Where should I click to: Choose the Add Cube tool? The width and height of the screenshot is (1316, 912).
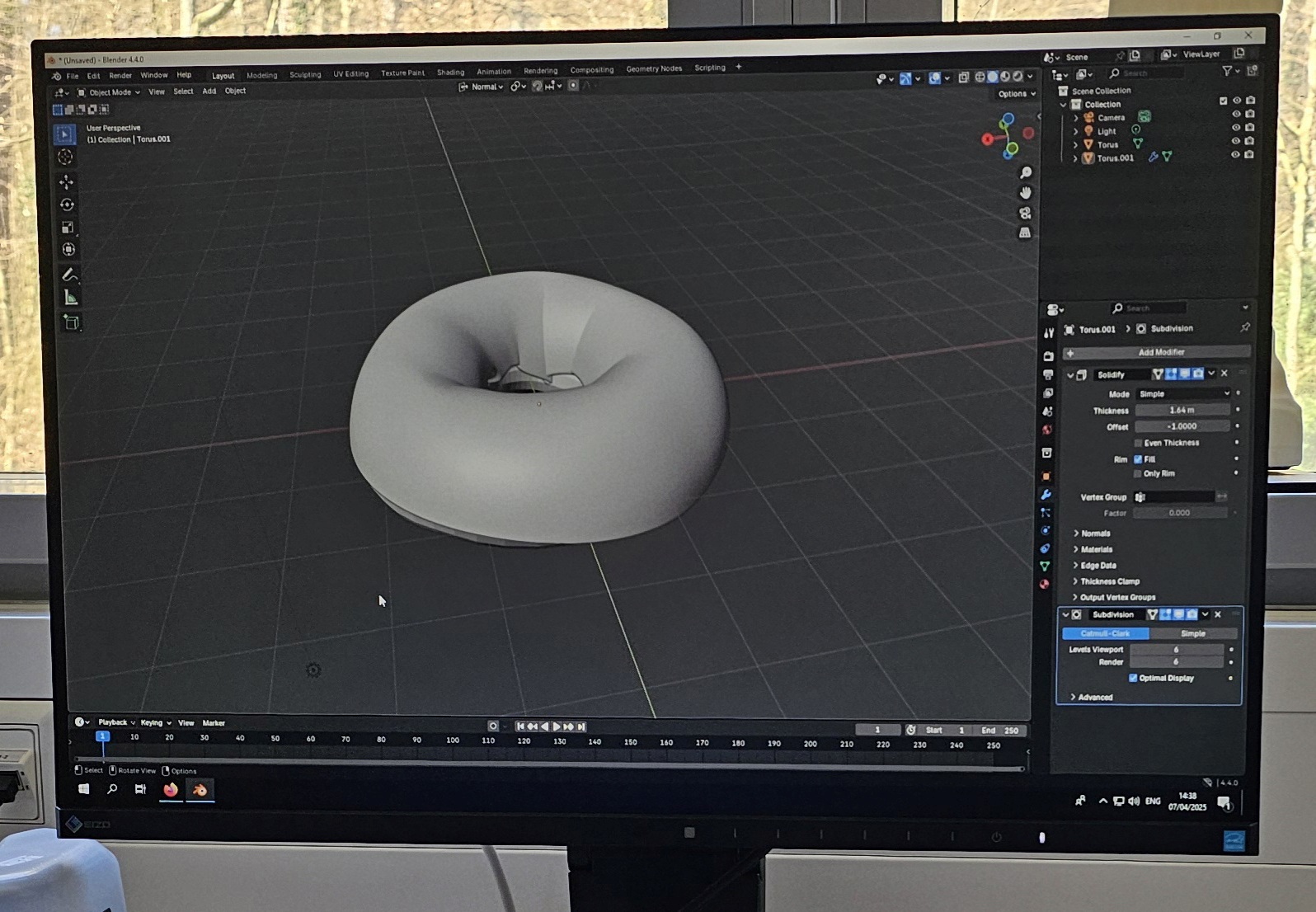pos(71,323)
